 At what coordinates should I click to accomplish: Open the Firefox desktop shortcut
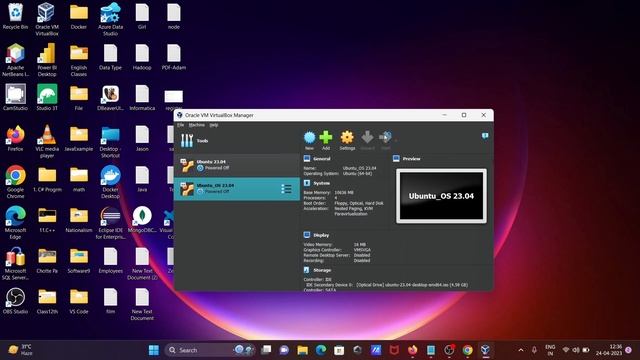click(15, 138)
